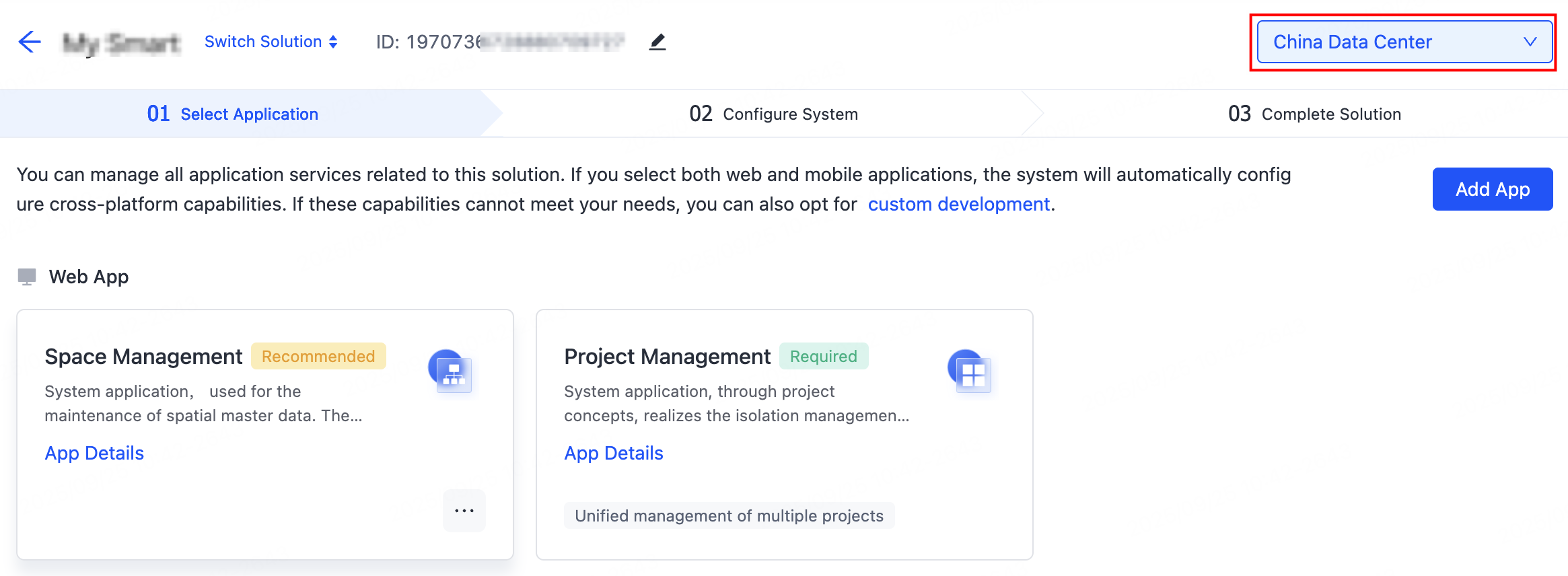
Task: Click the Add App button
Action: (1493, 189)
